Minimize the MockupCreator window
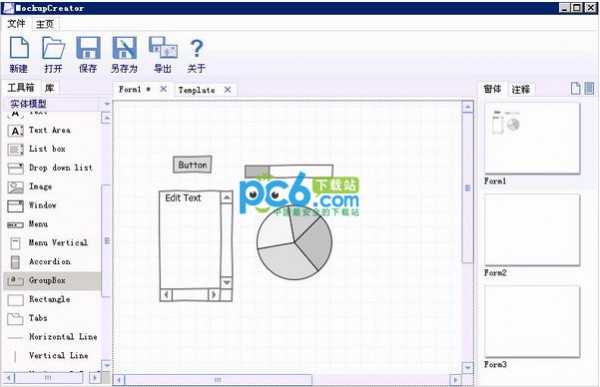Image resolution: width=600 pixels, height=387 pixels. 564,7
